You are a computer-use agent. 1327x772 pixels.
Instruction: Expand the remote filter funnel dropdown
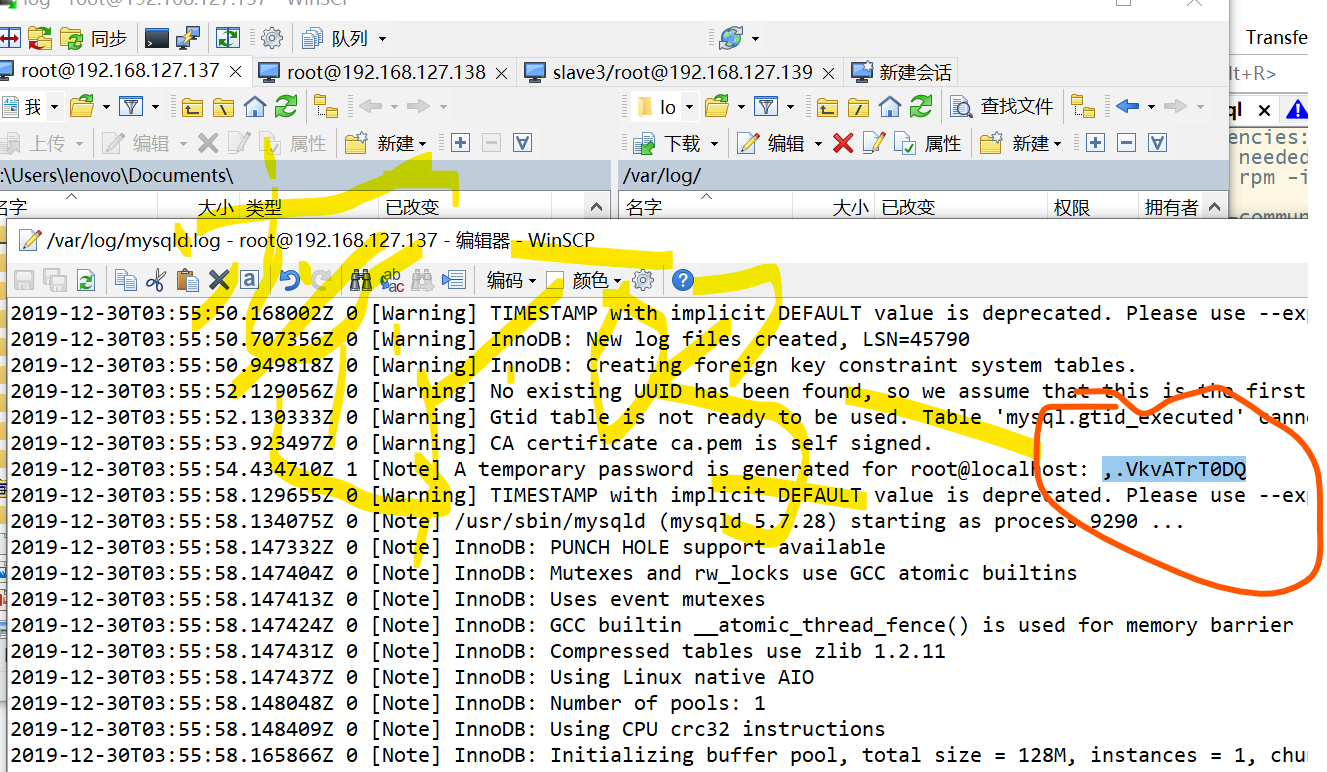(x=790, y=106)
